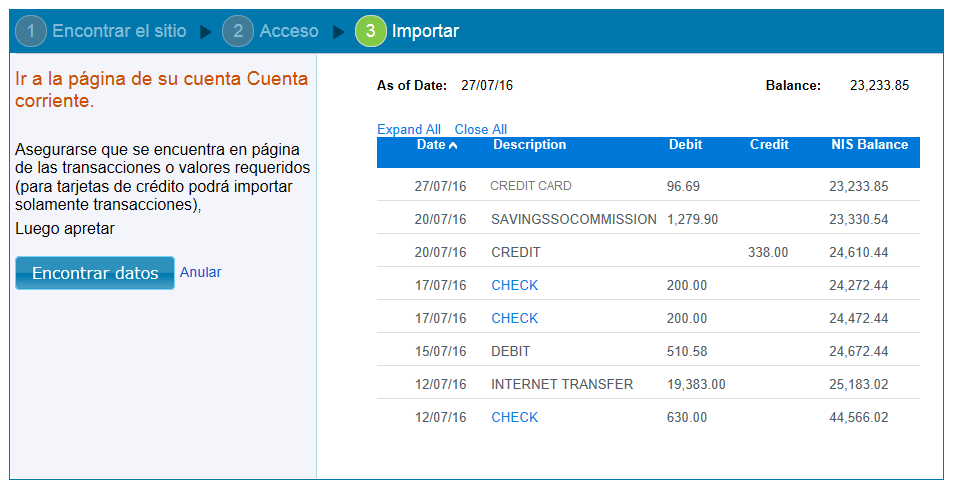955x490 pixels.
Task: Open the CHECK link dated 12/07/16
Action: point(514,417)
